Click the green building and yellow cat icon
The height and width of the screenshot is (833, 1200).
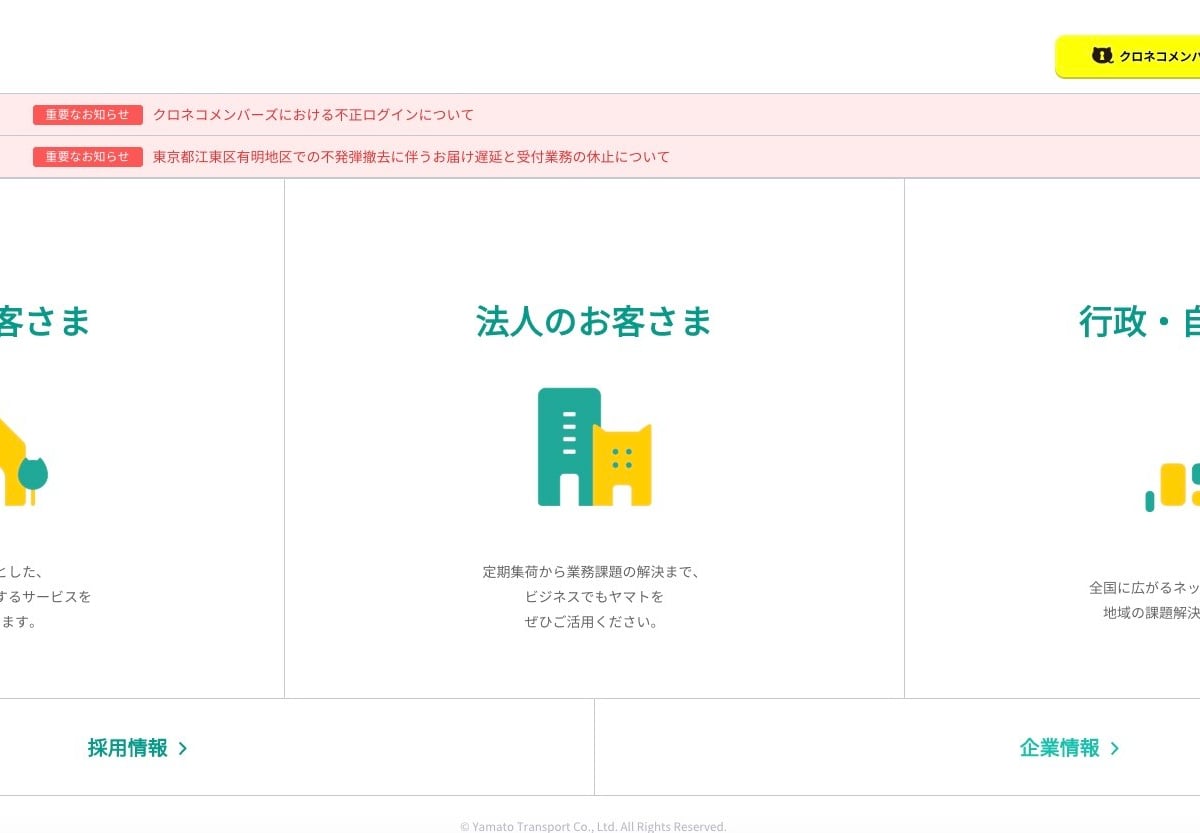click(x=594, y=447)
